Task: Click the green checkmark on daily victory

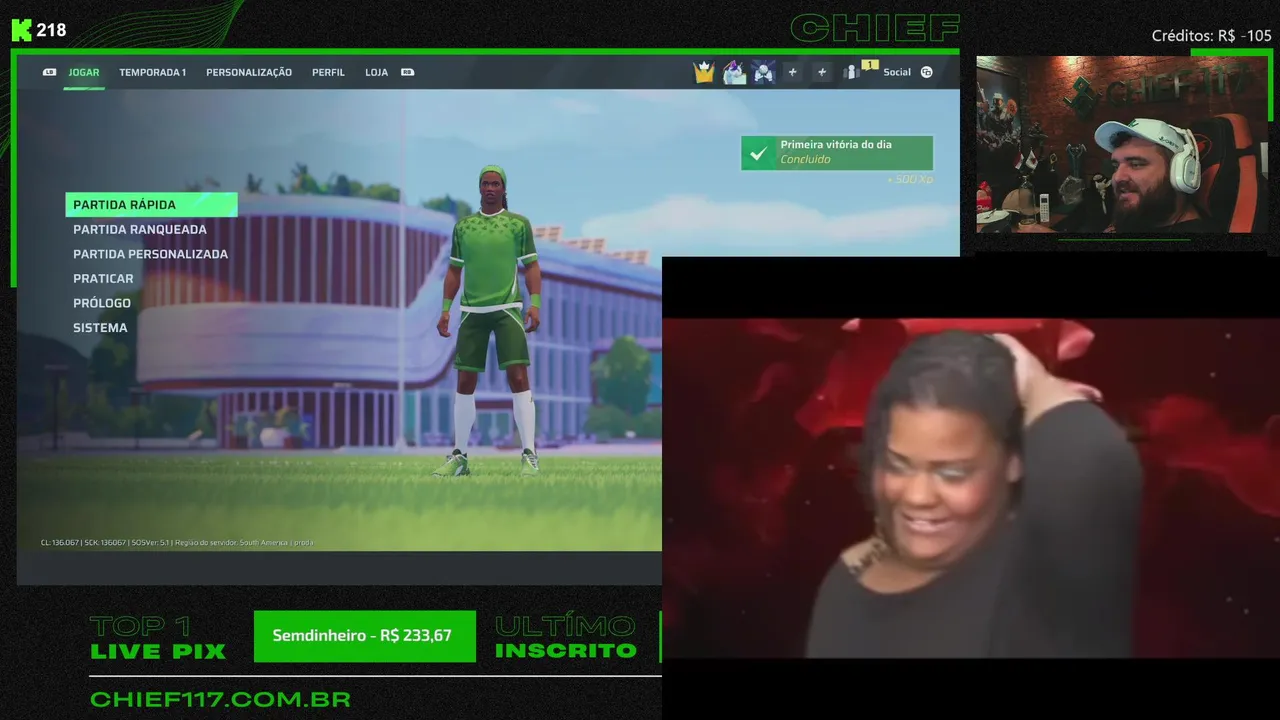Action: (758, 154)
